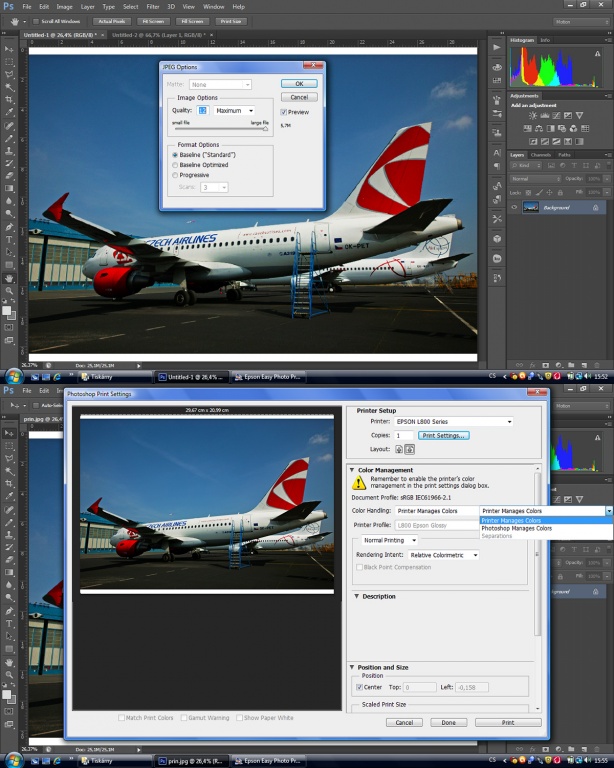Switch to the Info tab beside Histogram
614x768 pixels.
(x=545, y=40)
